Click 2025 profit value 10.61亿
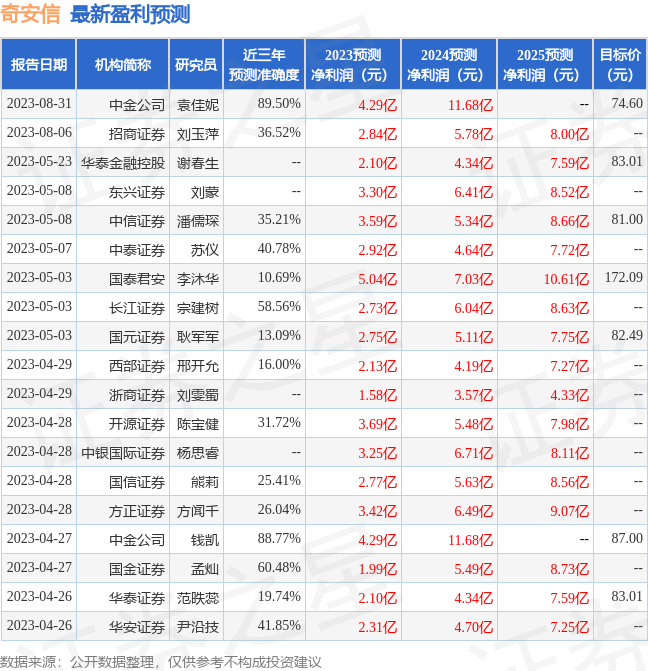 click(566, 279)
